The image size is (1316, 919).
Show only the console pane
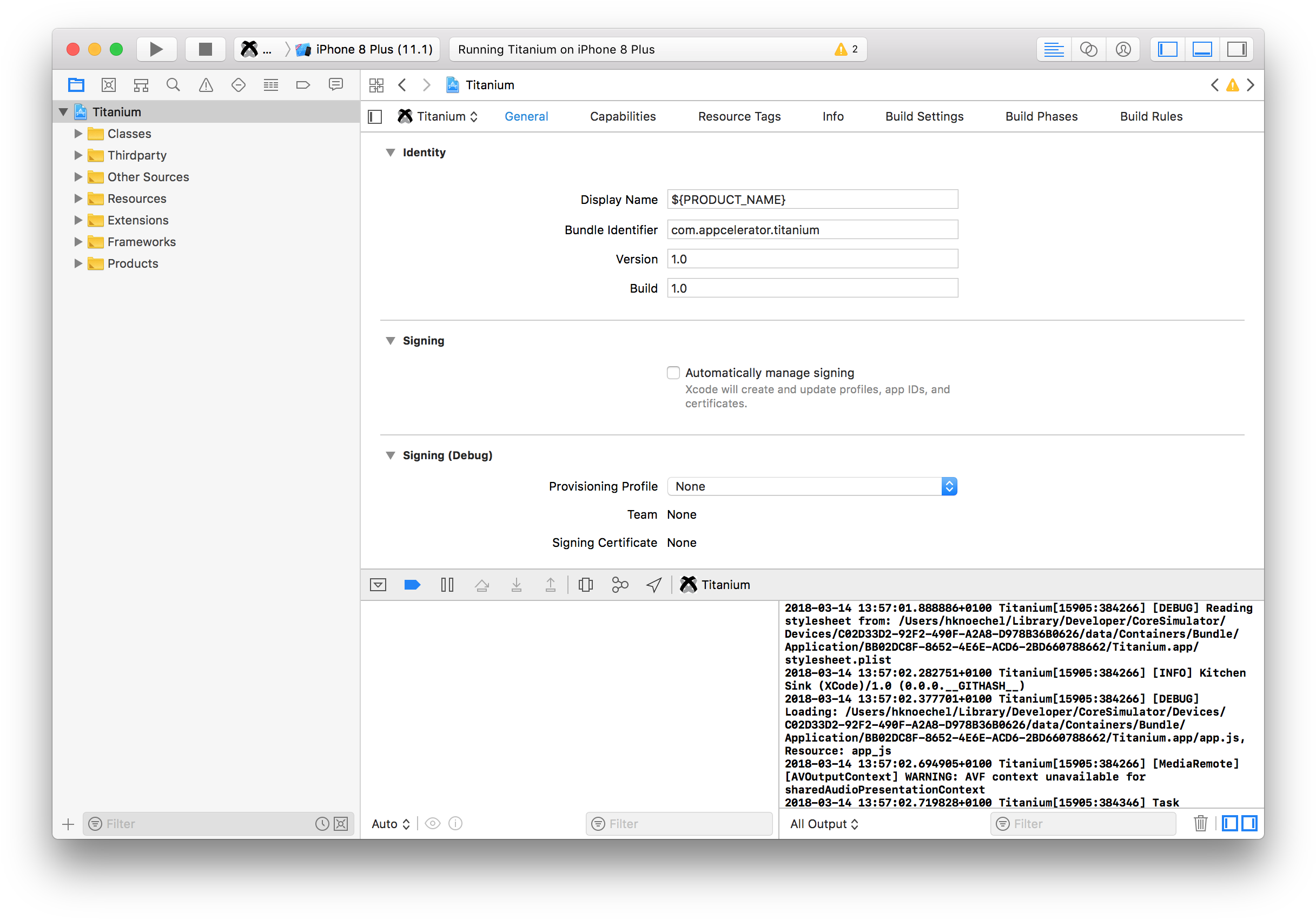[1249, 824]
